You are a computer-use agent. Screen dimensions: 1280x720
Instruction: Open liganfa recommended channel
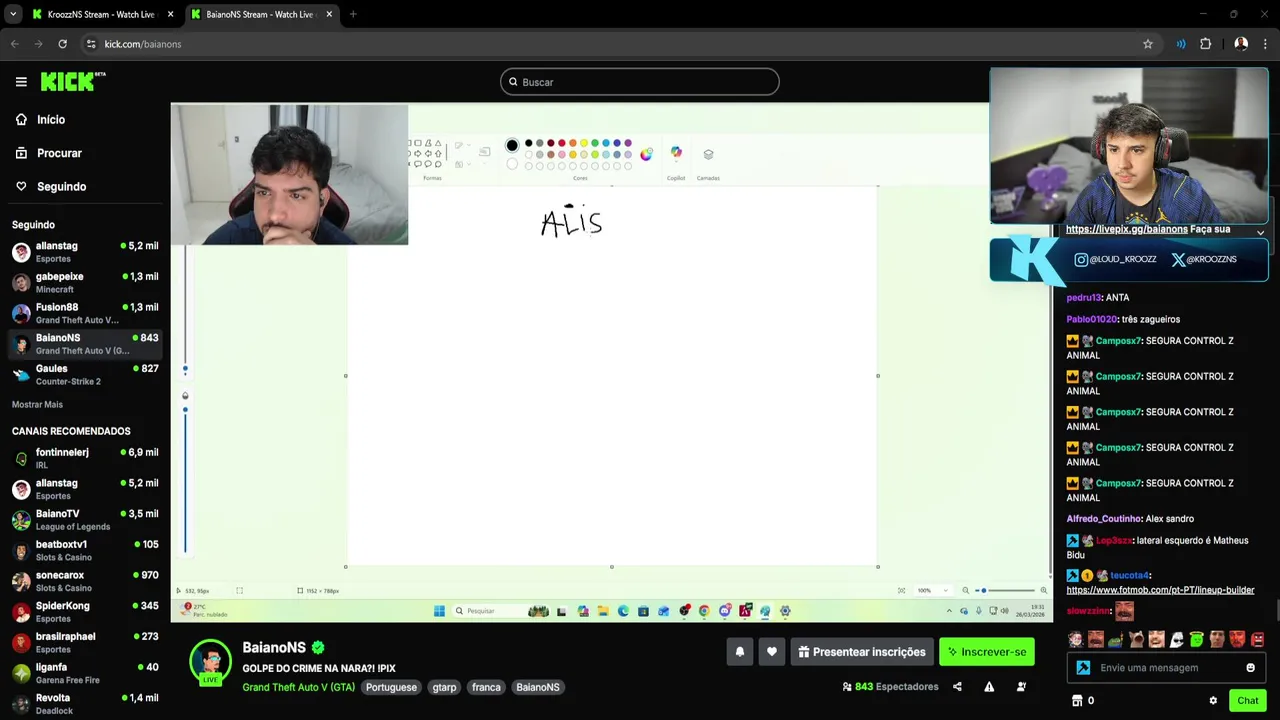click(84, 673)
